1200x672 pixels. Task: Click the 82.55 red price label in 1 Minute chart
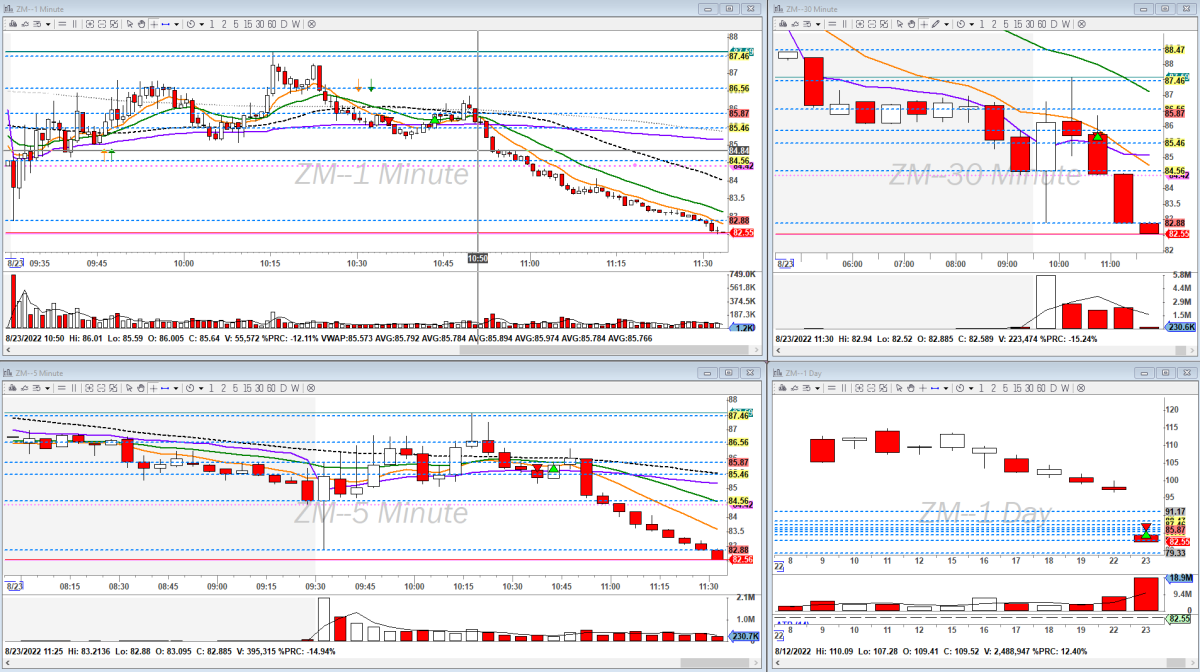click(742, 233)
